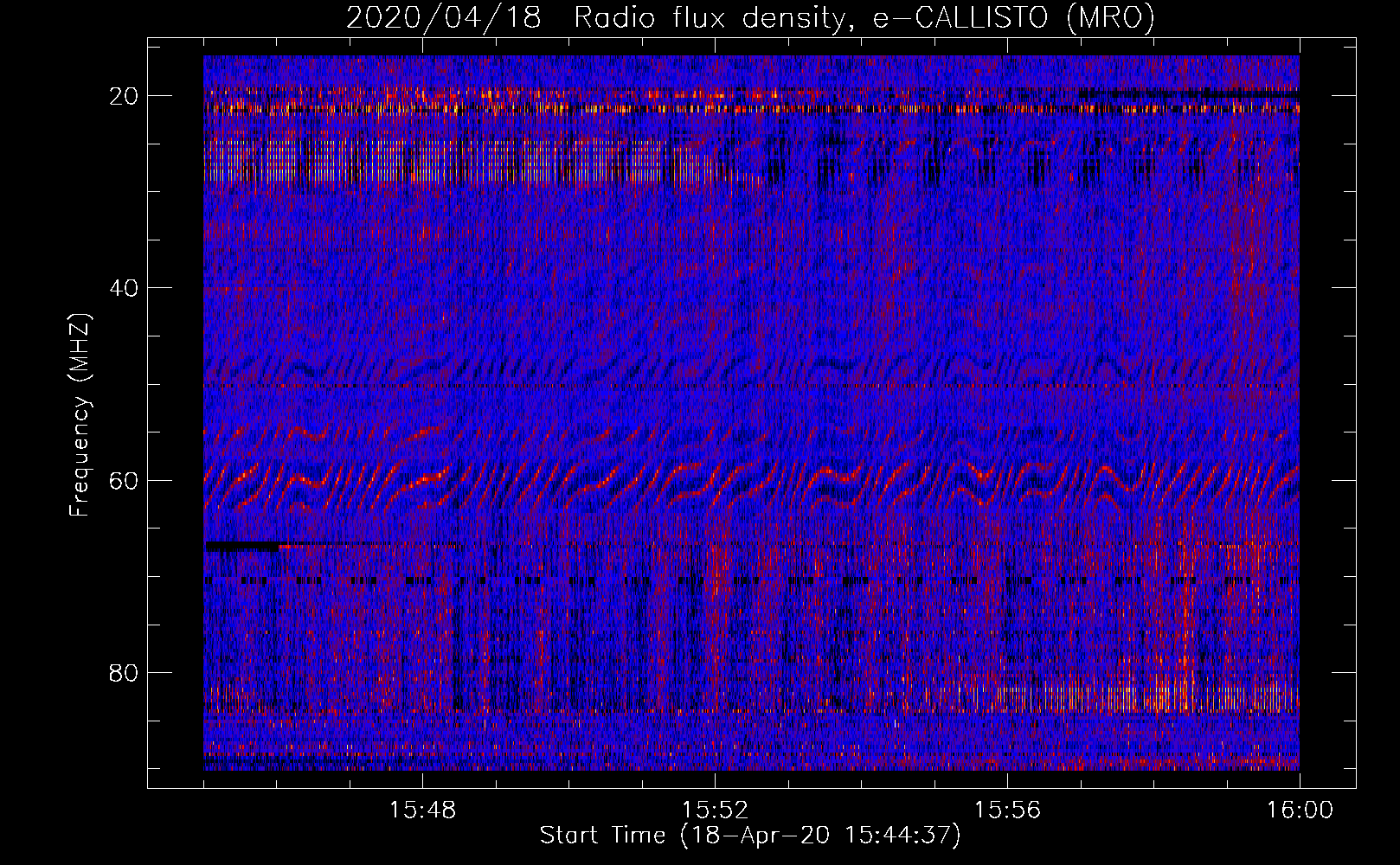Select the 15:52 time tick label

715,811
